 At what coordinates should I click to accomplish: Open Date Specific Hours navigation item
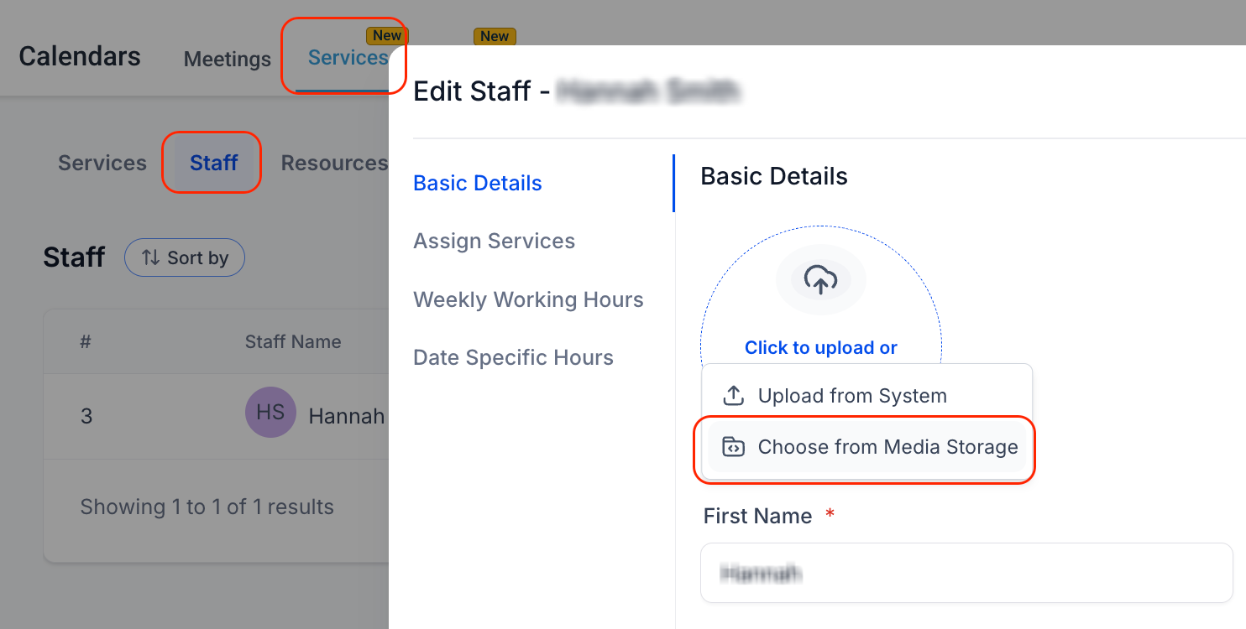(513, 357)
